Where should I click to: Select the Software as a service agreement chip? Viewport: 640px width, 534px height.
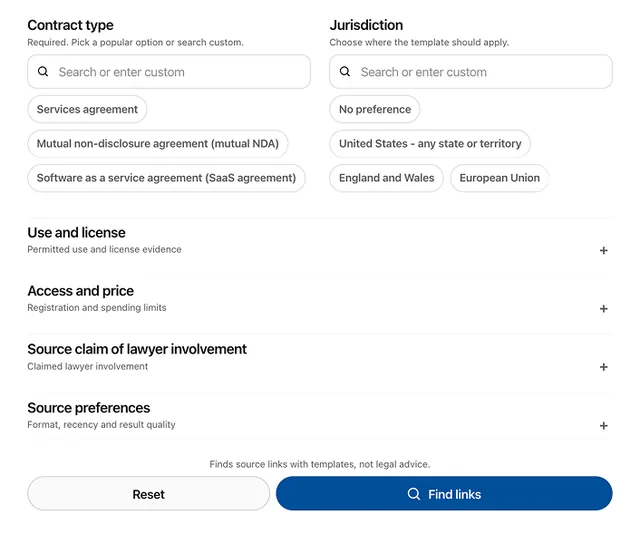(167, 178)
